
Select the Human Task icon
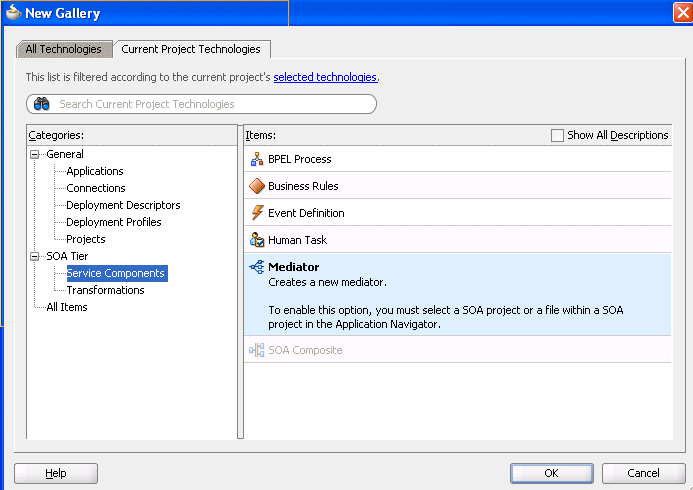[257, 239]
